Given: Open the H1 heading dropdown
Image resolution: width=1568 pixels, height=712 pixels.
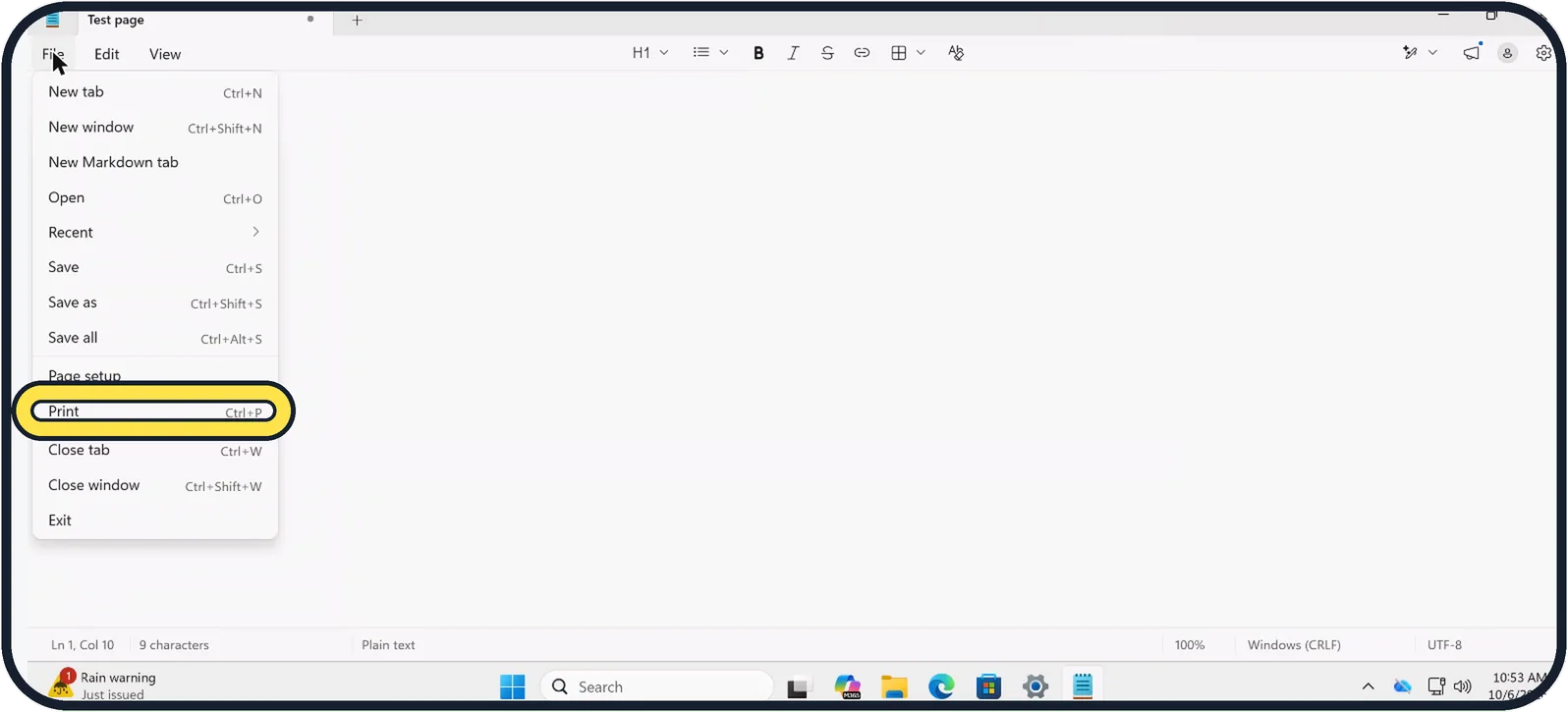Looking at the screenshot, I should [x=650, y=53].
